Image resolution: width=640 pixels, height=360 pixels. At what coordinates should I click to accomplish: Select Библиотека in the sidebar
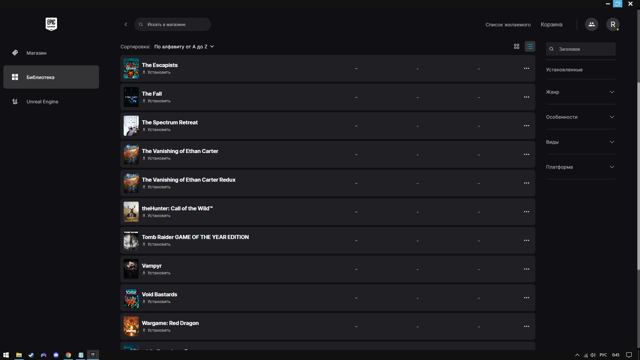(x=51, y=77)
